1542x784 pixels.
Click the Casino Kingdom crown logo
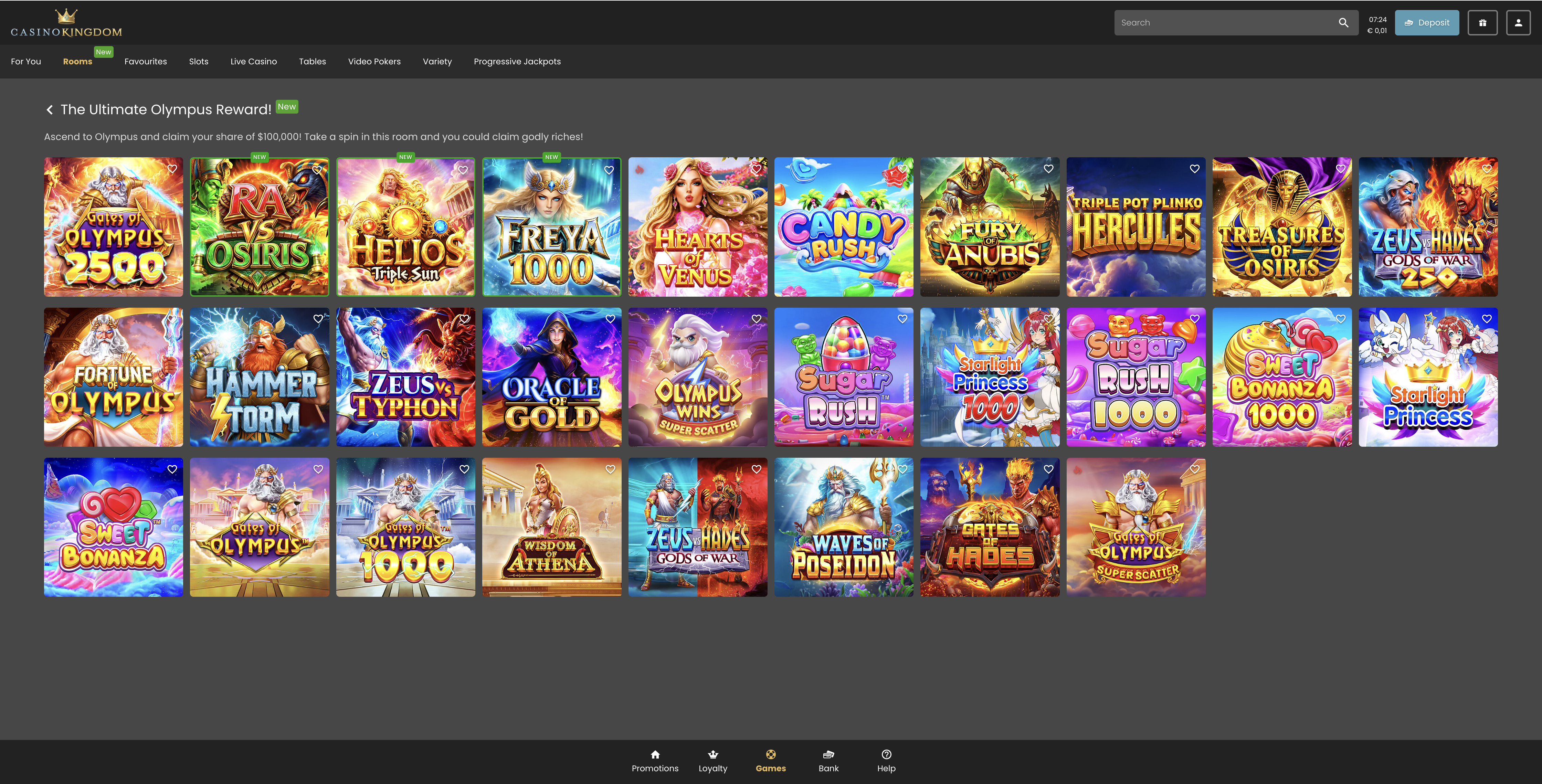point(66,23)
